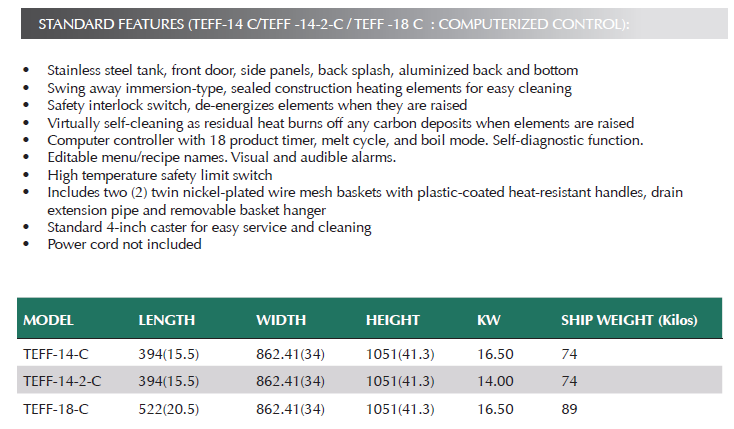Click the 522(20.5) length value
This screenshot has width=734, height=429.
169,409
